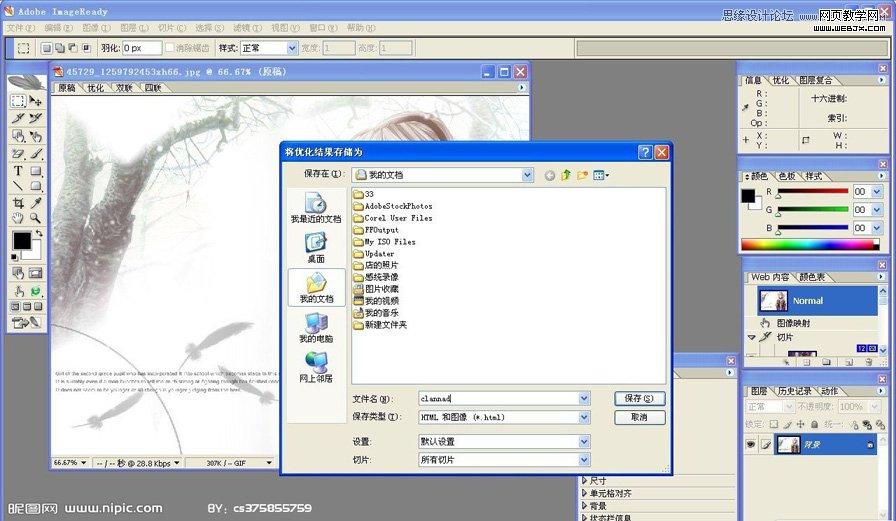Open the 文件 menu
The width and height of the screenshot is (896, 521).
click(20, 27)
